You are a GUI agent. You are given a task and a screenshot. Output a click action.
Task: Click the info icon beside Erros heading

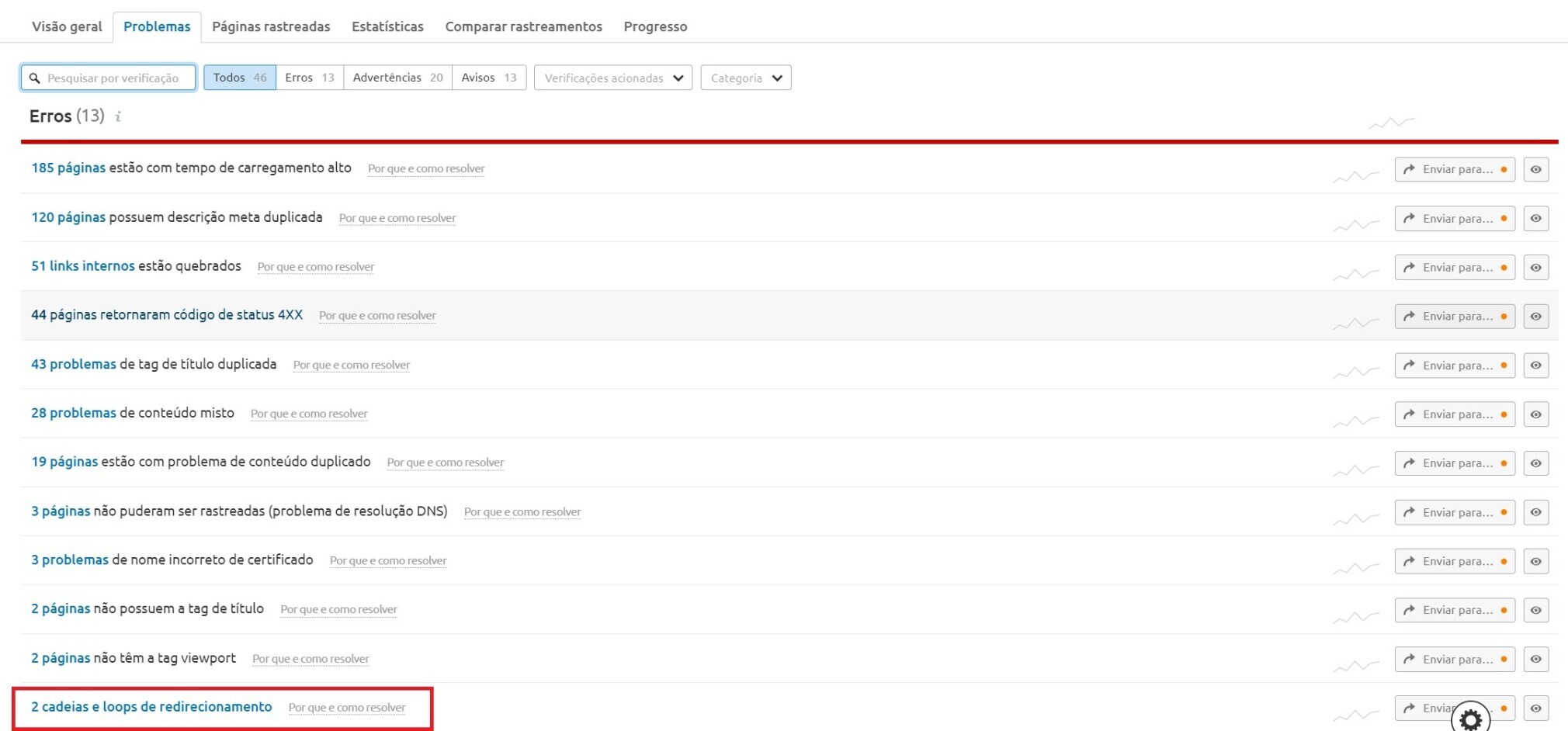coord(118,116)
